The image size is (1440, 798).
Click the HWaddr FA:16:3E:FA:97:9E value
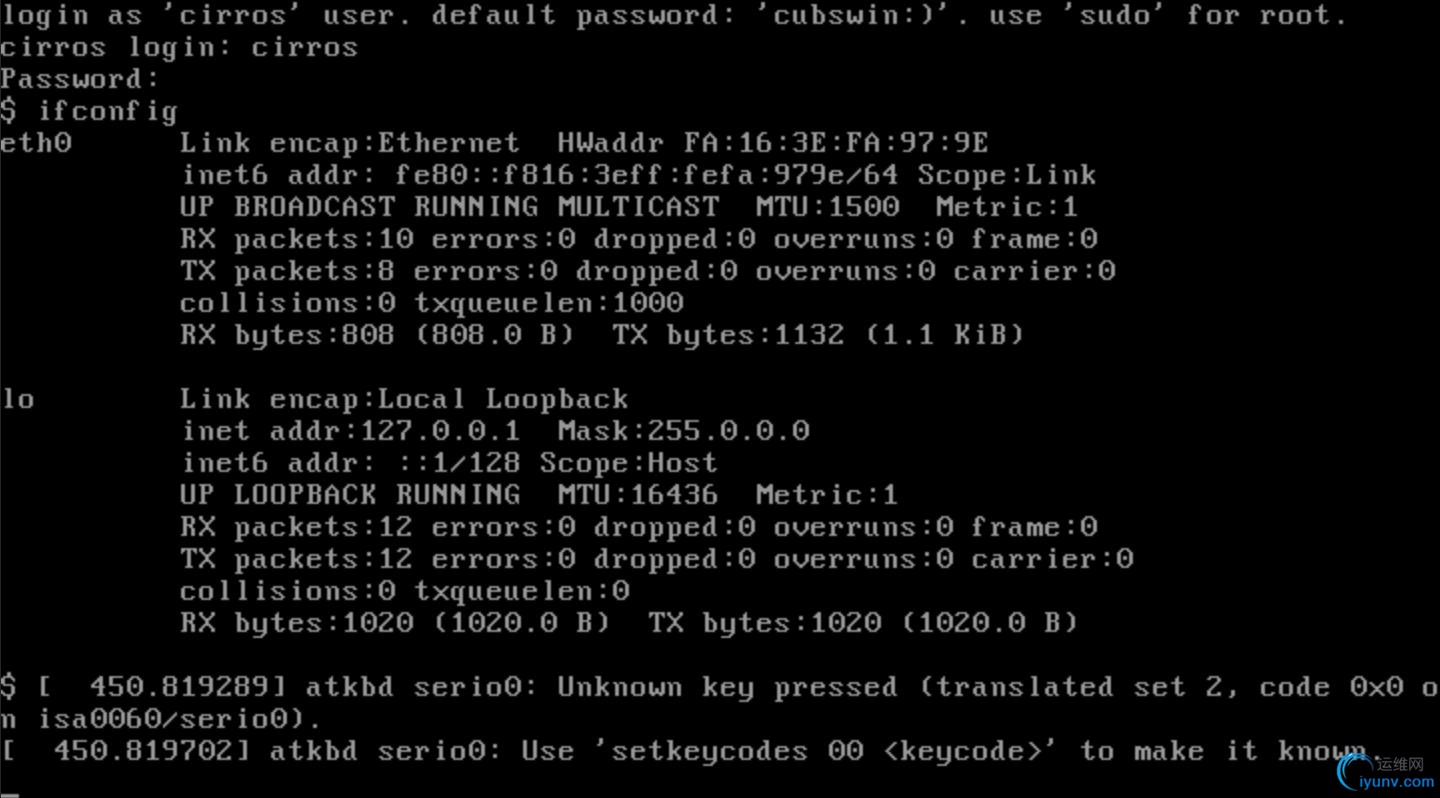772,143
